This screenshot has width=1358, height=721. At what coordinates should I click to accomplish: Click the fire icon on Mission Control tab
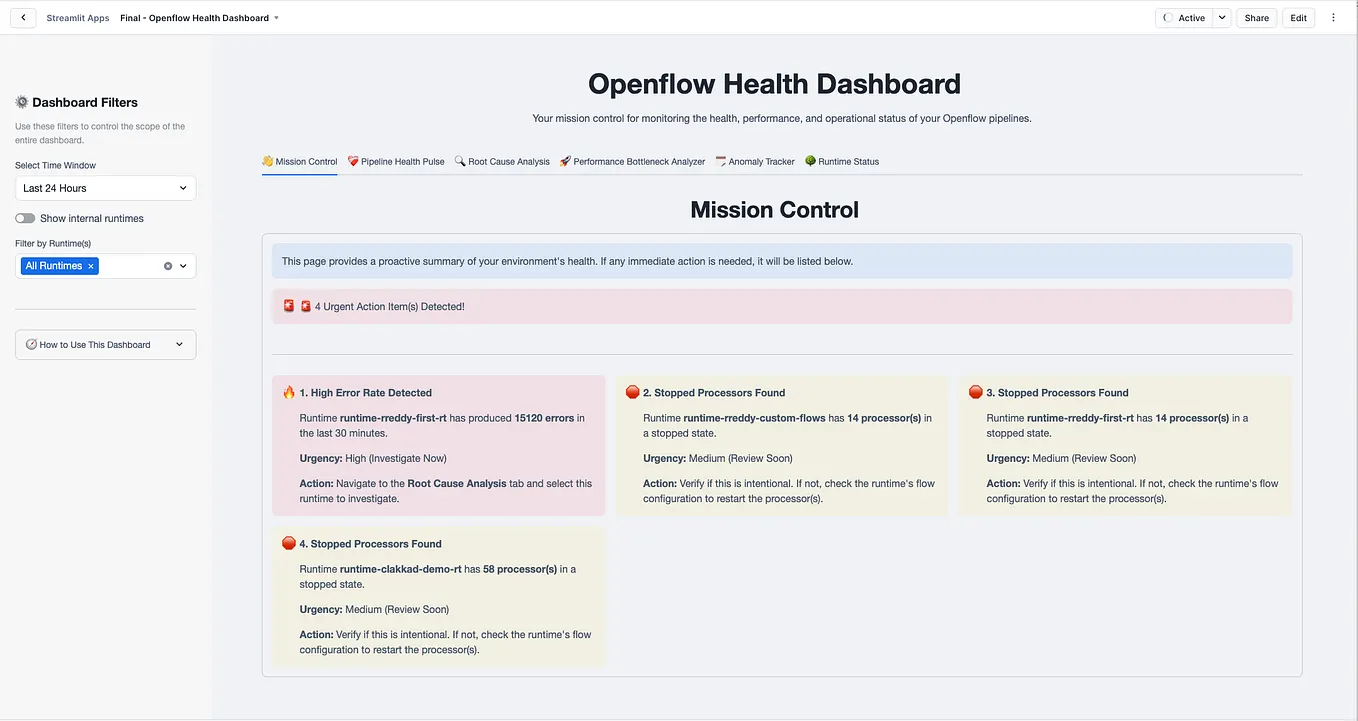[267, 160]
